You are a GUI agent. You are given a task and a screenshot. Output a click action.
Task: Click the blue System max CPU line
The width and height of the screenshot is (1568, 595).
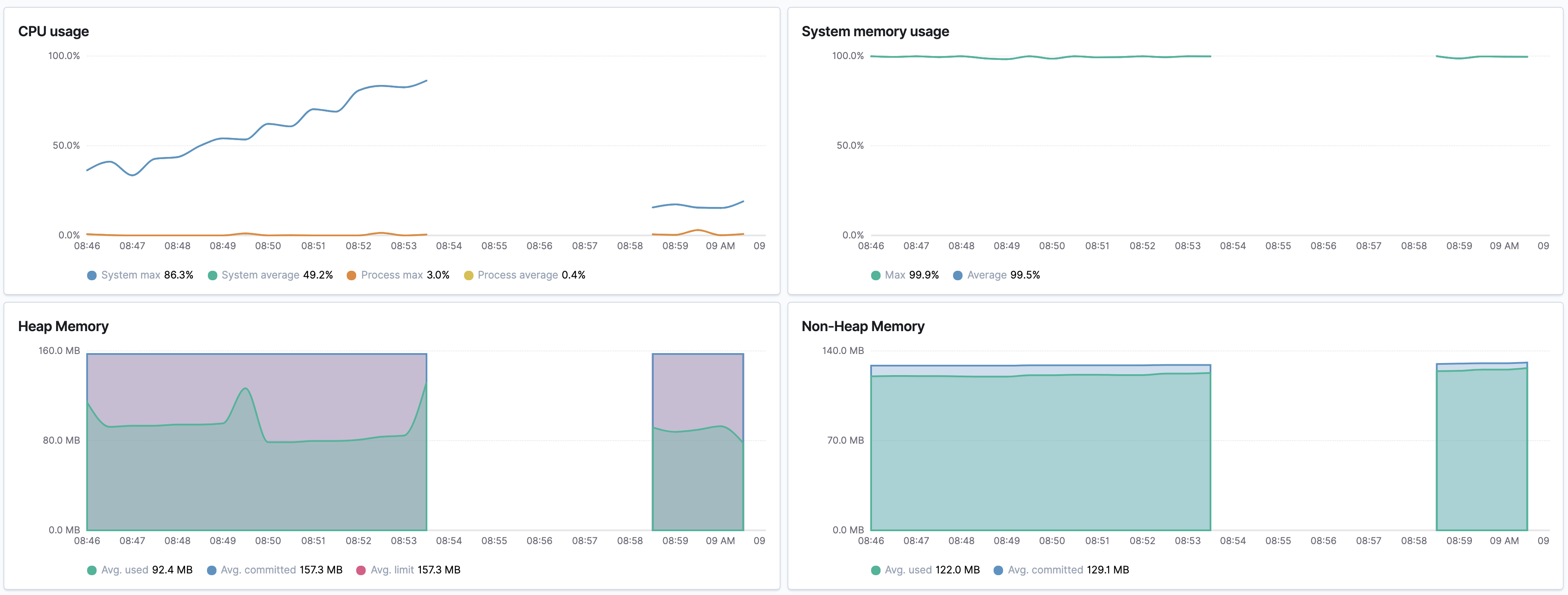[268, 124]
